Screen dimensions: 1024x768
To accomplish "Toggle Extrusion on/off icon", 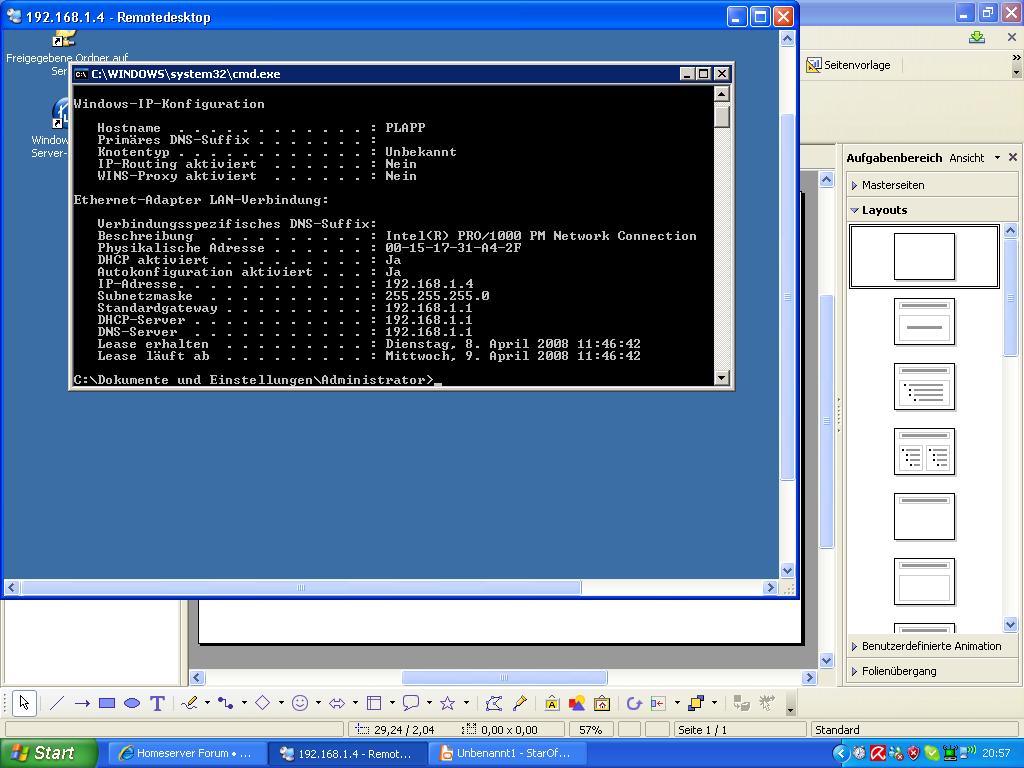I will point(742,703).
